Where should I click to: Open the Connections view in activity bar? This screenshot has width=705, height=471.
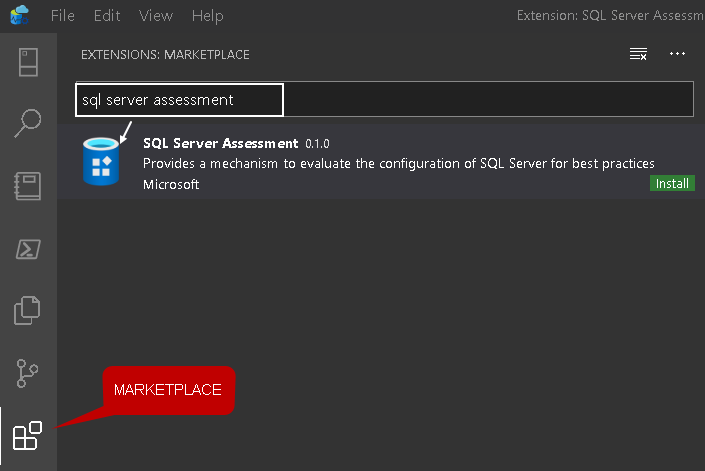point(28,61)
